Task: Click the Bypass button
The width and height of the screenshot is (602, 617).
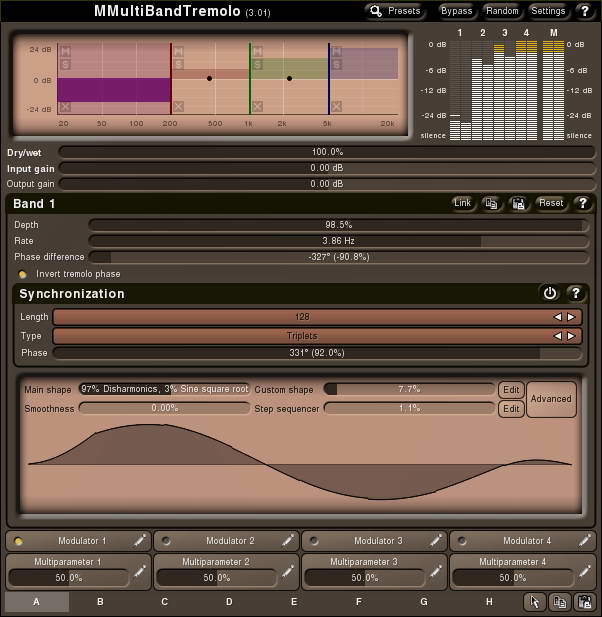Action: click(456, 11)
